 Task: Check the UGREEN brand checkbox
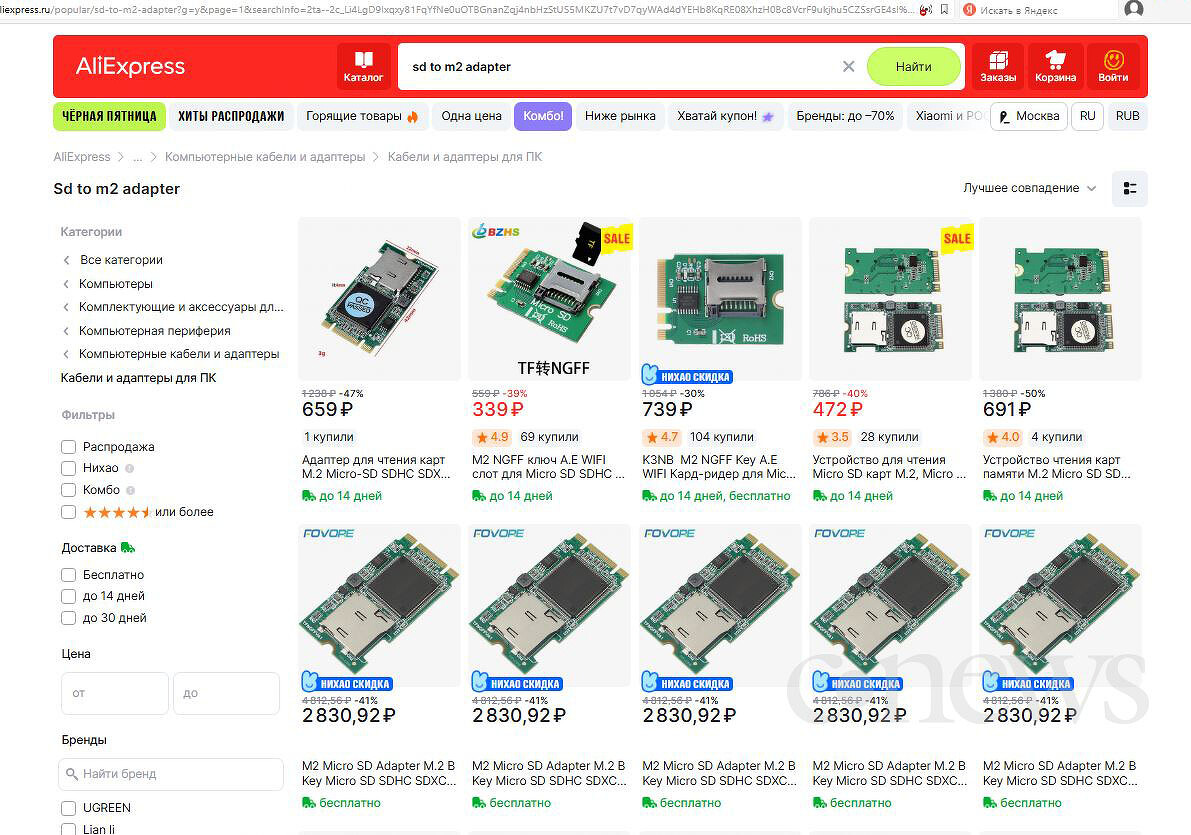pos(69,808)
